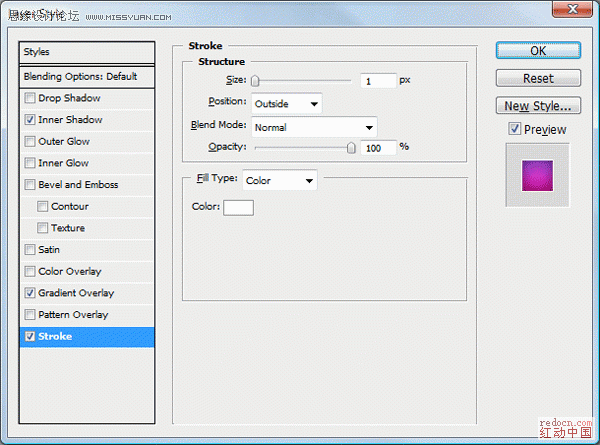Tick the Outer Glow checkbox

point(29,142)
